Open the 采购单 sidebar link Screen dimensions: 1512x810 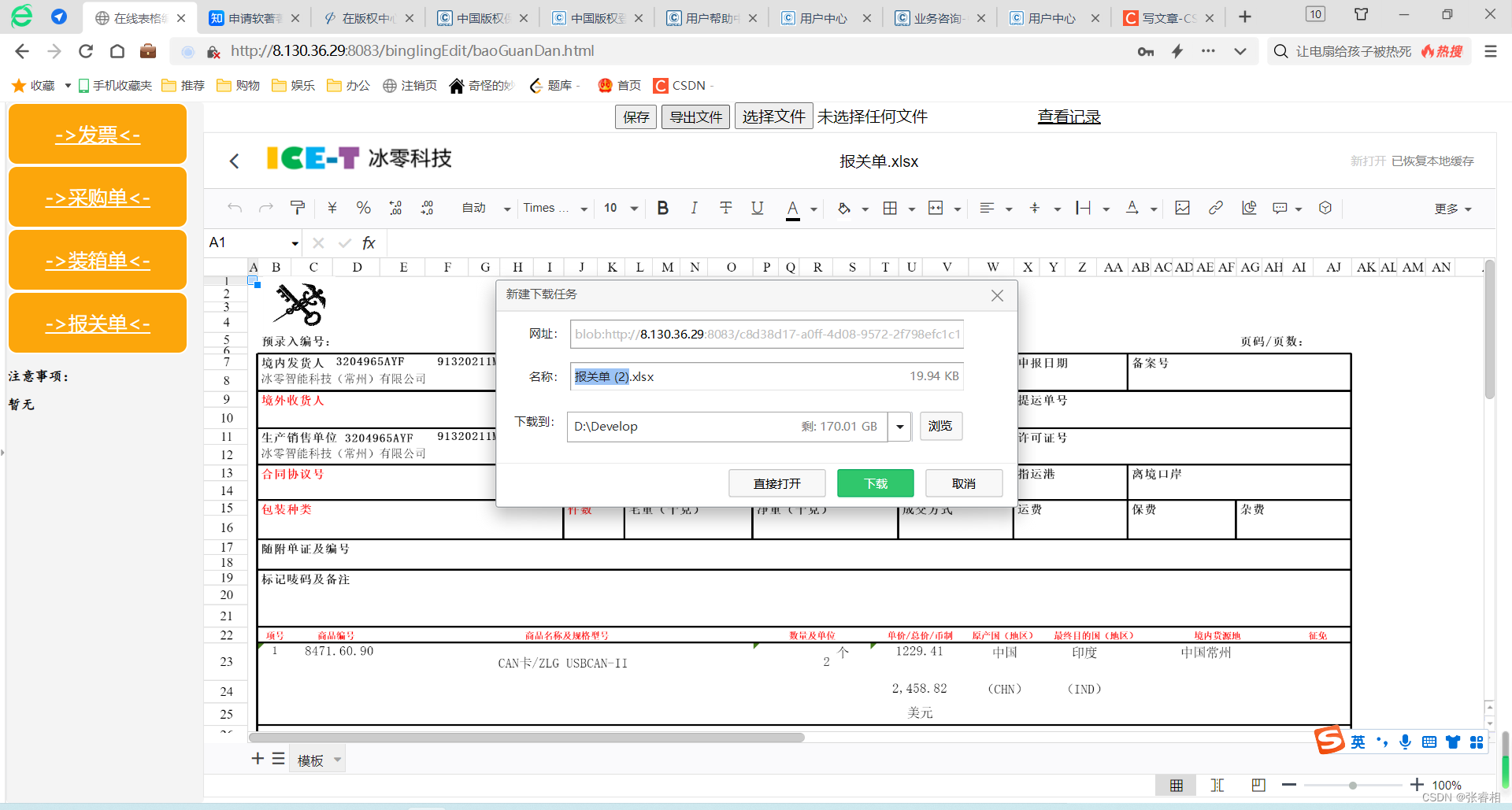(x=98, y=198)
